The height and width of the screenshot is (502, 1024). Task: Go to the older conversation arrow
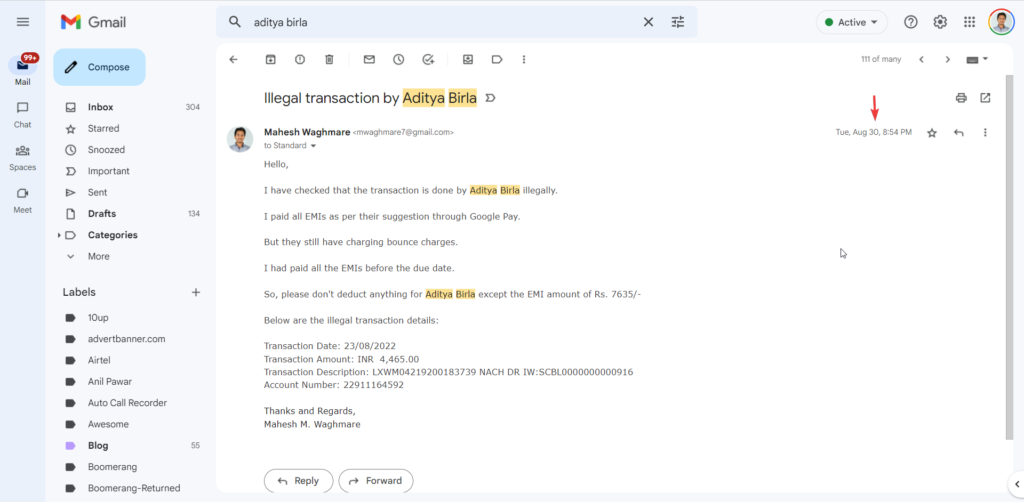pyautogui.click(x=948, y=59)
